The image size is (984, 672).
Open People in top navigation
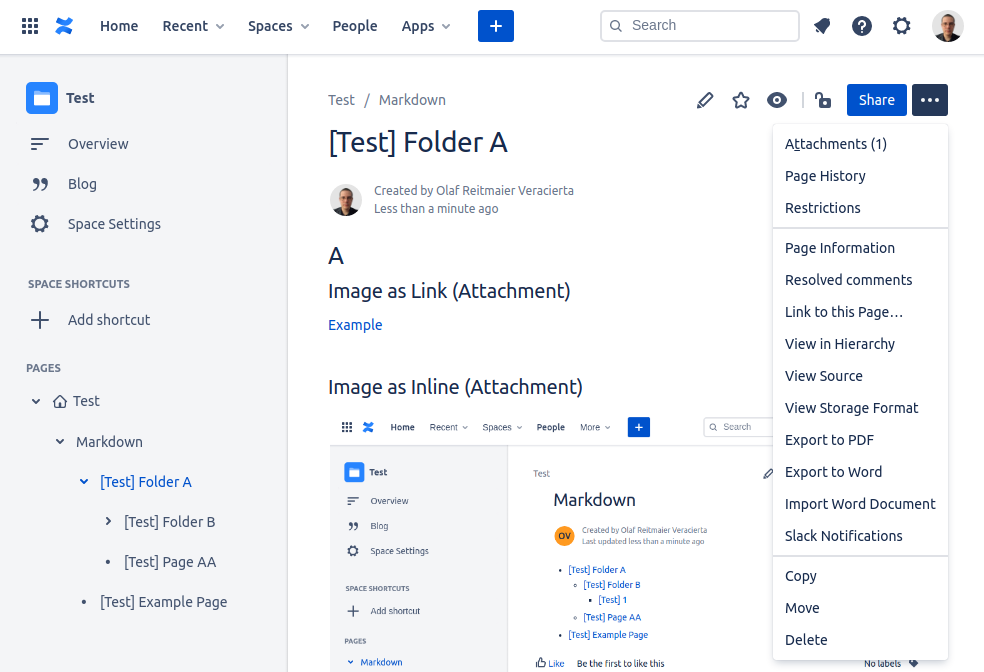point(355,26)
